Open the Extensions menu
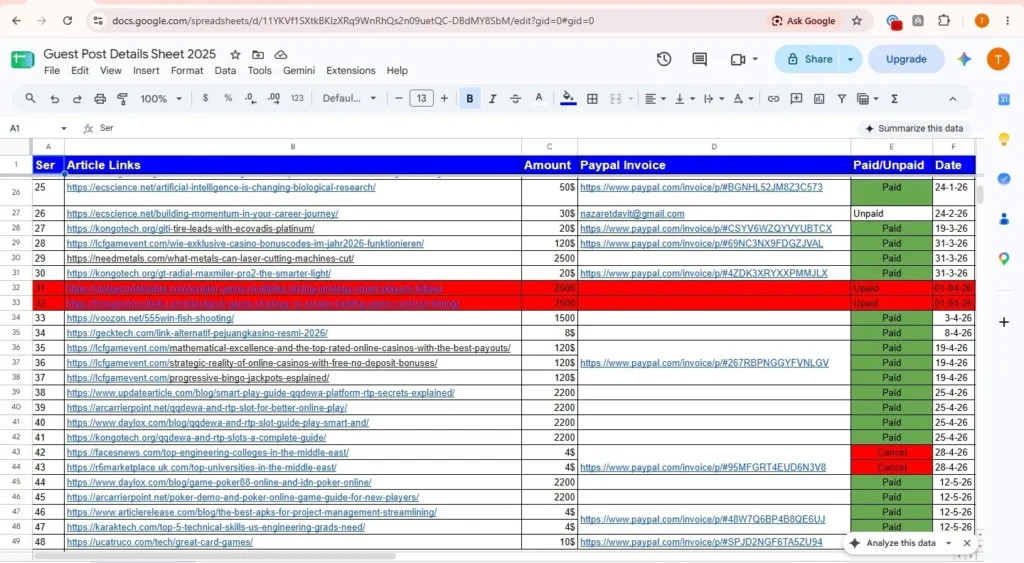1024x563 pixels. 351,71
